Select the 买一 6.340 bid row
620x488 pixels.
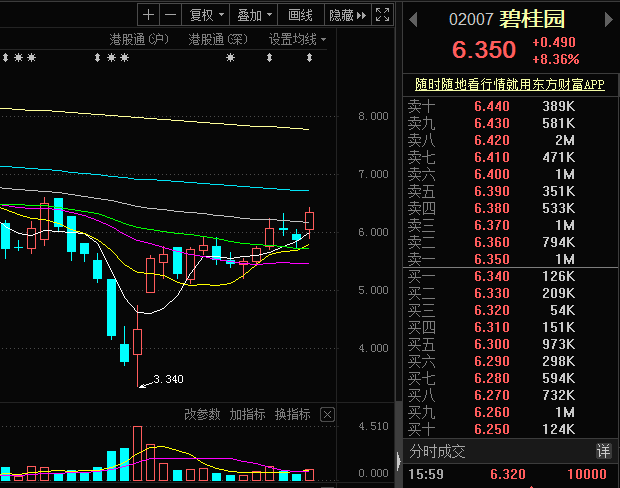pyautogui.click(x=510, y=276)
